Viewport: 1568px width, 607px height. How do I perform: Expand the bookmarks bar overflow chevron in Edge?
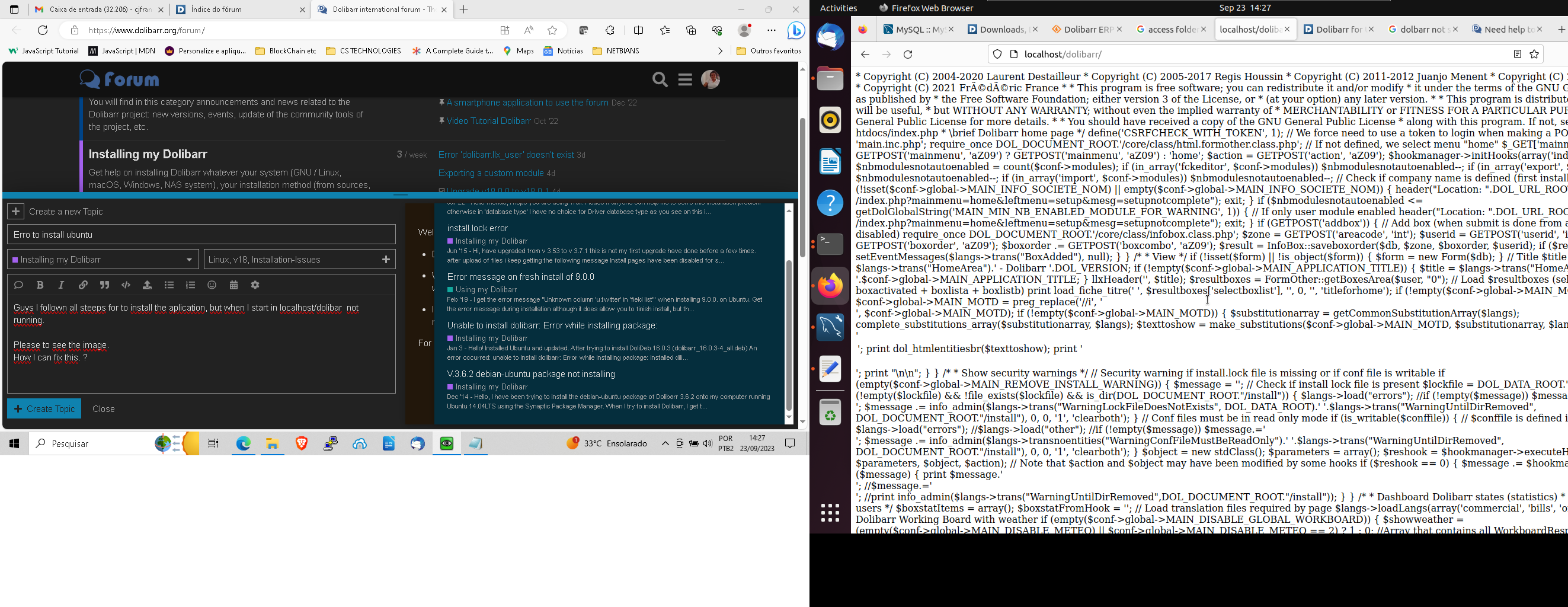pyautogui.click(x=720, y=51)
